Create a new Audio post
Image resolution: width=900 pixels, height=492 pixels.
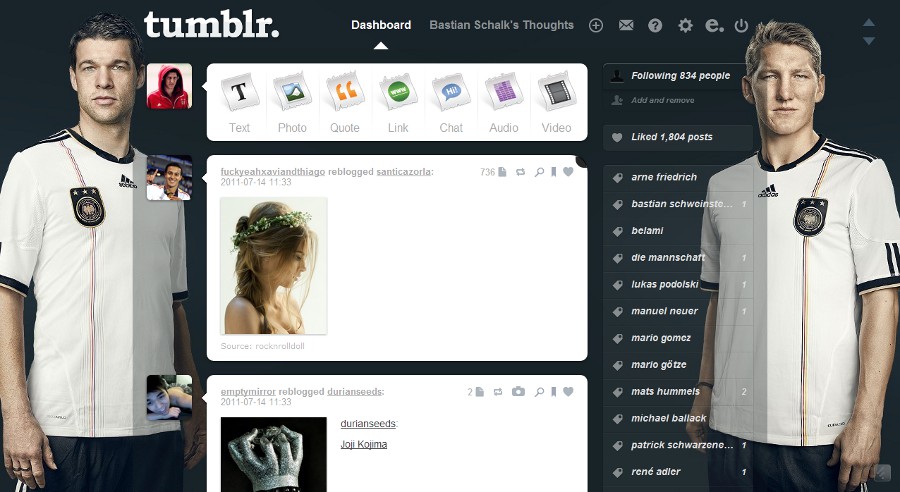[x=503, y=103]
